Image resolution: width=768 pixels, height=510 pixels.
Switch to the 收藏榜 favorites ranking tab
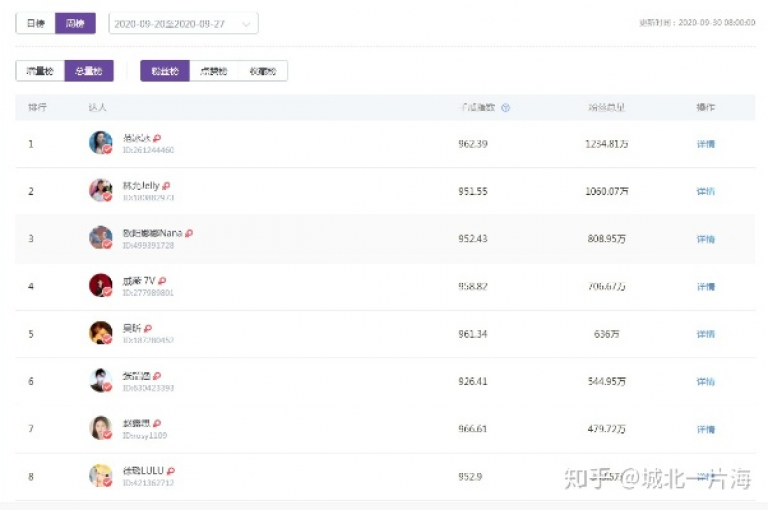coord(263,71)
